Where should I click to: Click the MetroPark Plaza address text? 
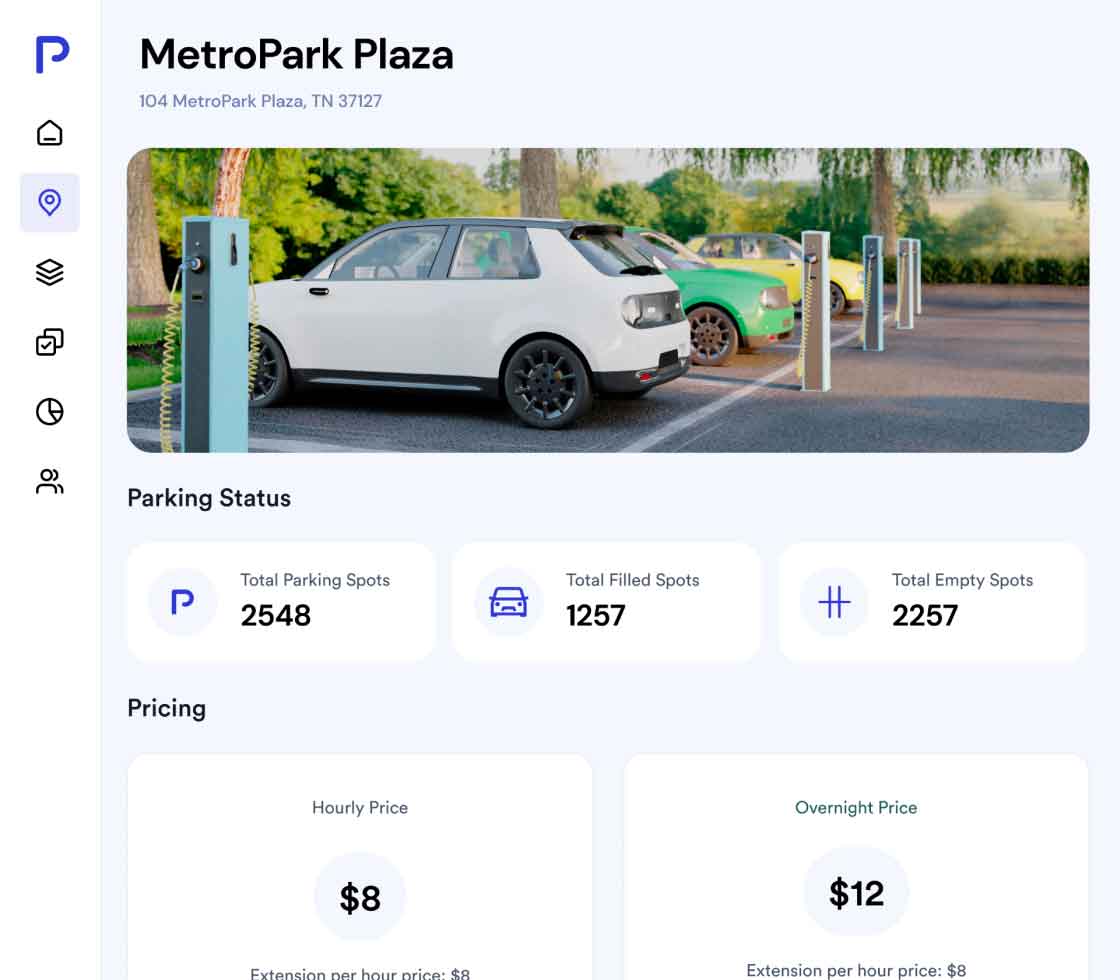(260, 101)
